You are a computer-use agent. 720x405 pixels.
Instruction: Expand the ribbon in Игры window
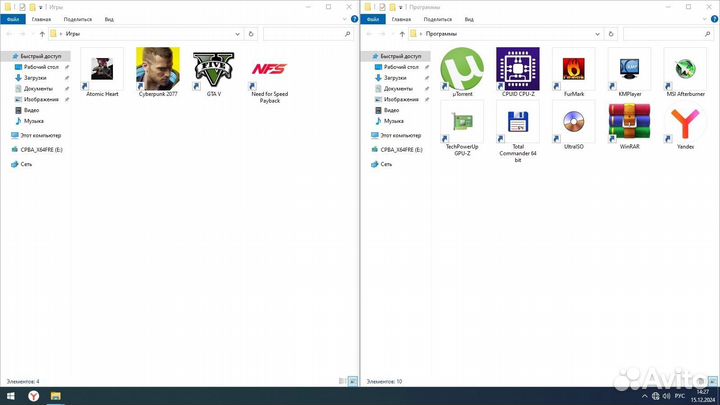[x=345, y=19]
